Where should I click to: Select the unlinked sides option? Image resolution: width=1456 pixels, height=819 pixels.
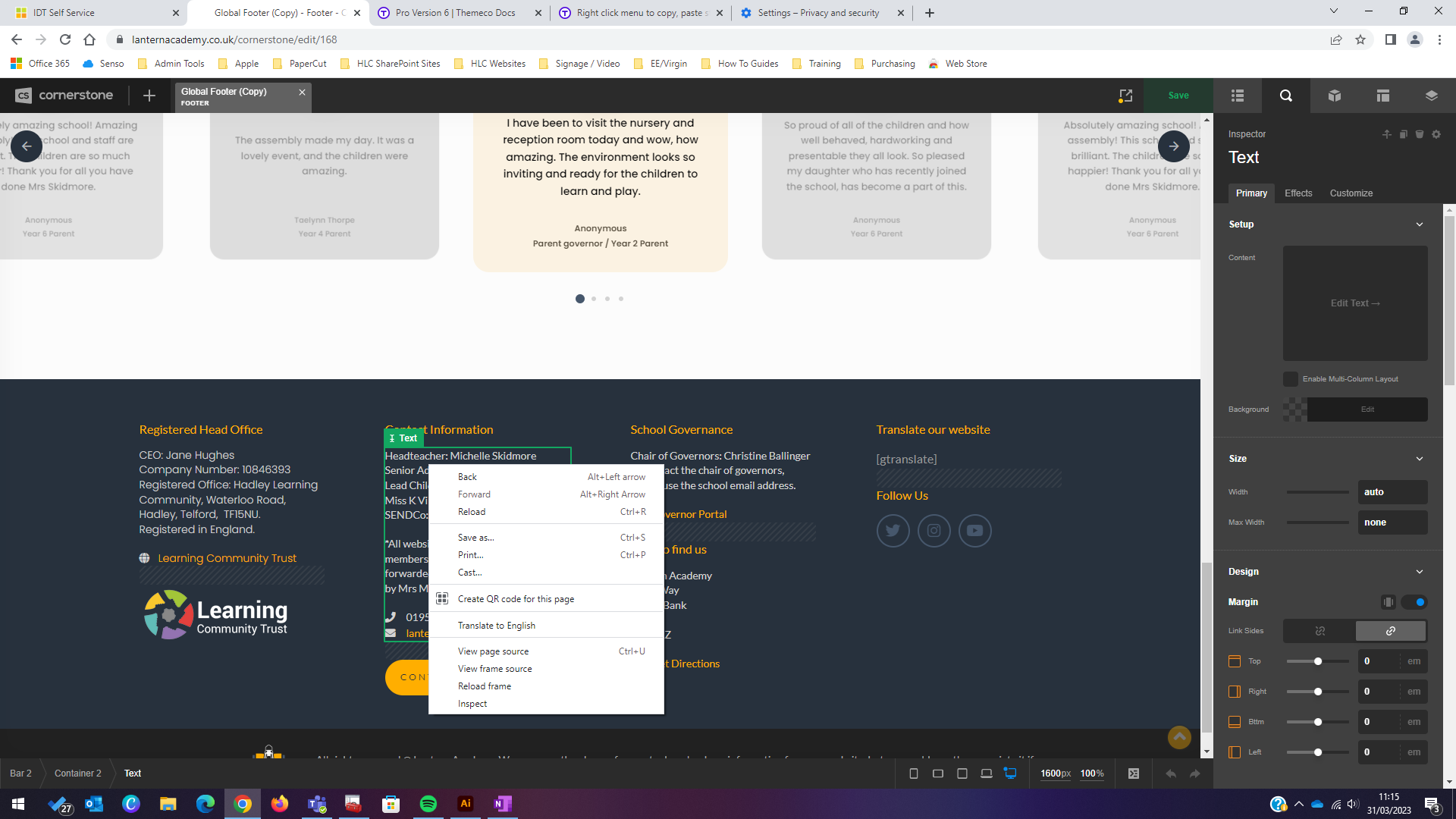1319,631
